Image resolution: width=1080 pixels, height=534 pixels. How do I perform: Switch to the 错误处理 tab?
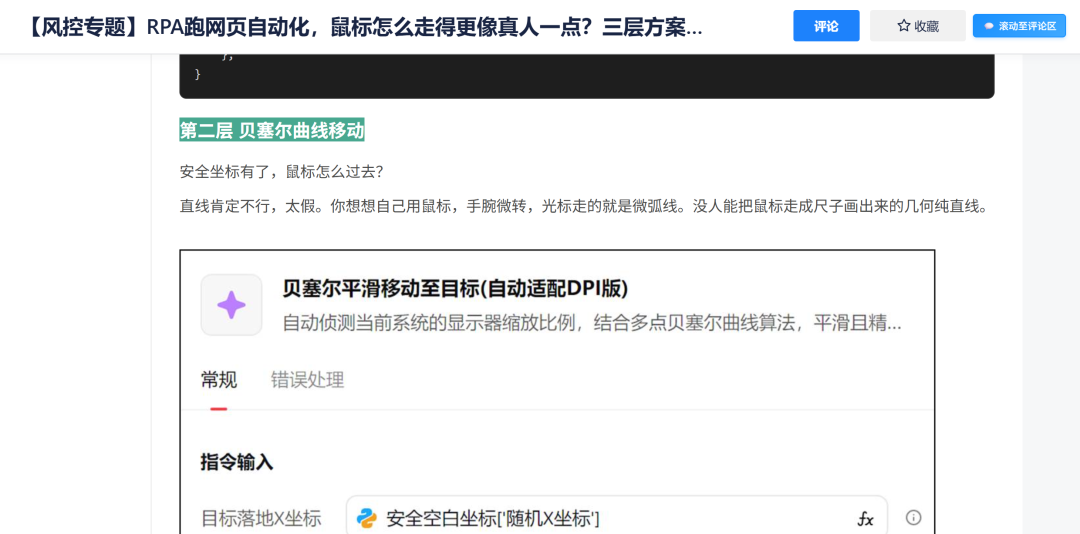click(307, 380)
